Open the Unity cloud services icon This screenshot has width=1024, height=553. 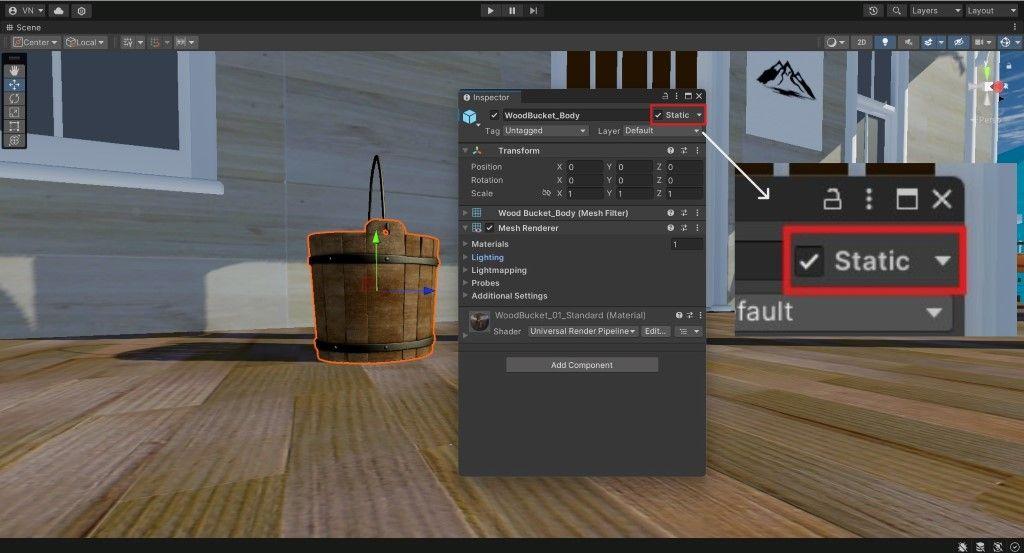click(59, 10)
